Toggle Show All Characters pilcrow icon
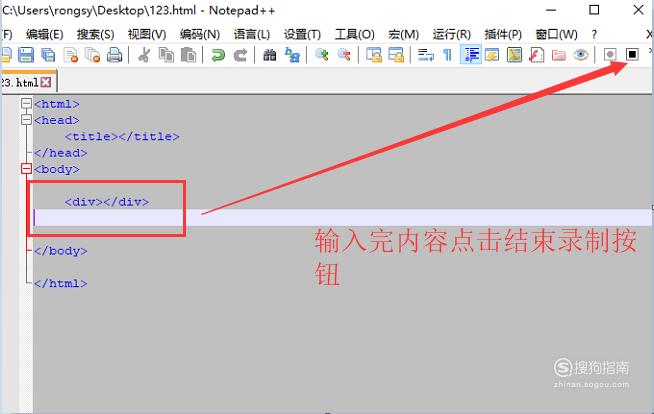This screenshot has height=414, width=654. 448,55
